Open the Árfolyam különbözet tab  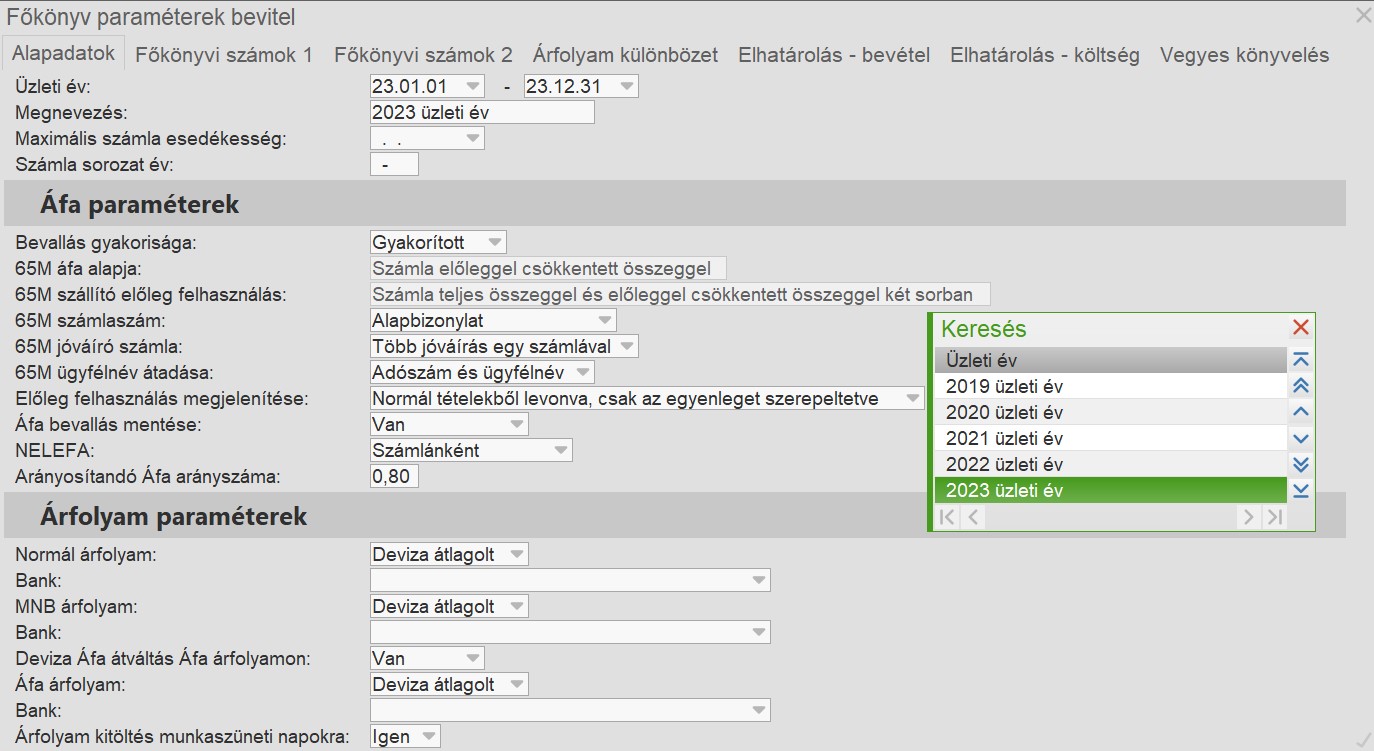625,55
